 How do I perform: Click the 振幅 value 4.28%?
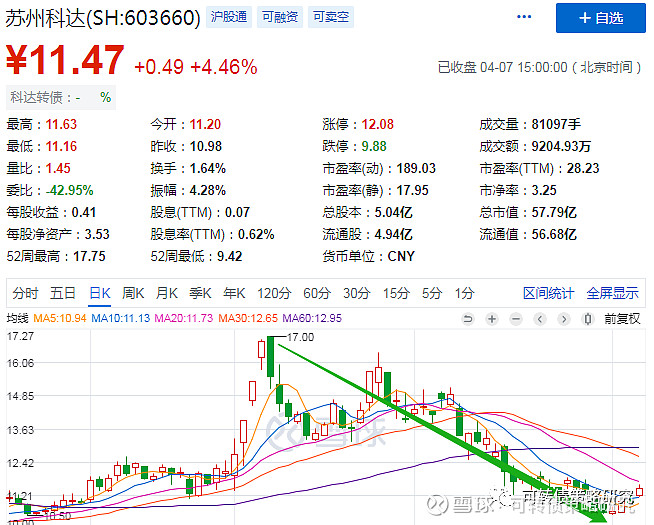tap(208, 191)
